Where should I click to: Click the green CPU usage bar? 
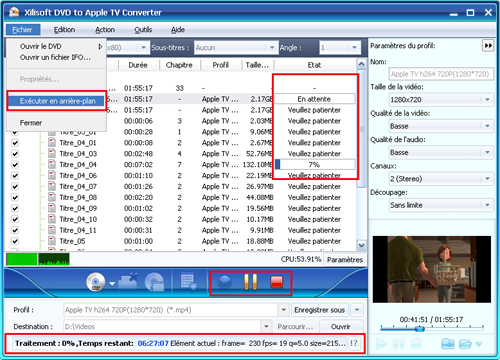[x=22, y=259]
